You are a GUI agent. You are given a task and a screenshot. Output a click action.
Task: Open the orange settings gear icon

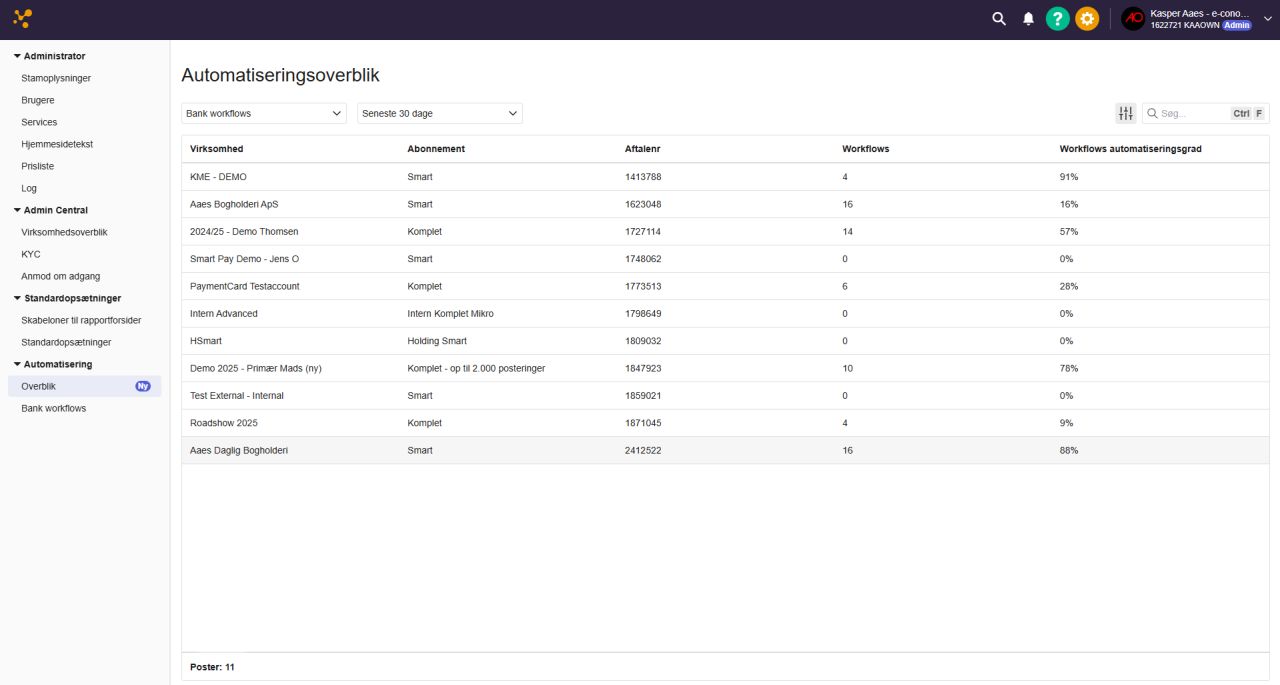coord(1087,19)
